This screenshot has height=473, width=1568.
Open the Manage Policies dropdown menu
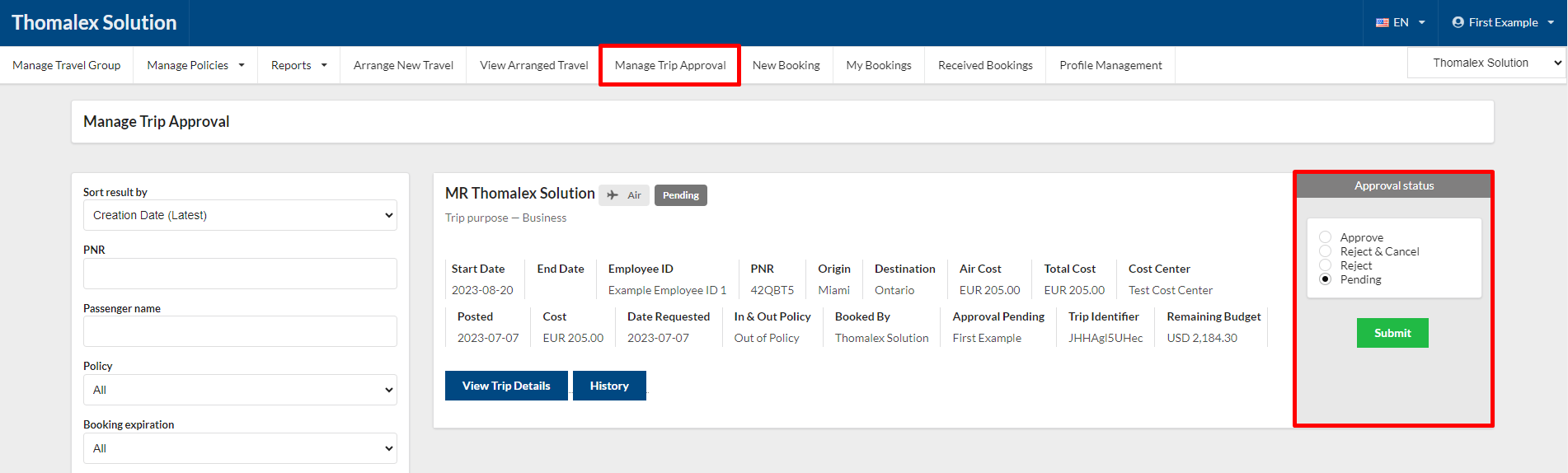pos(195,65)
